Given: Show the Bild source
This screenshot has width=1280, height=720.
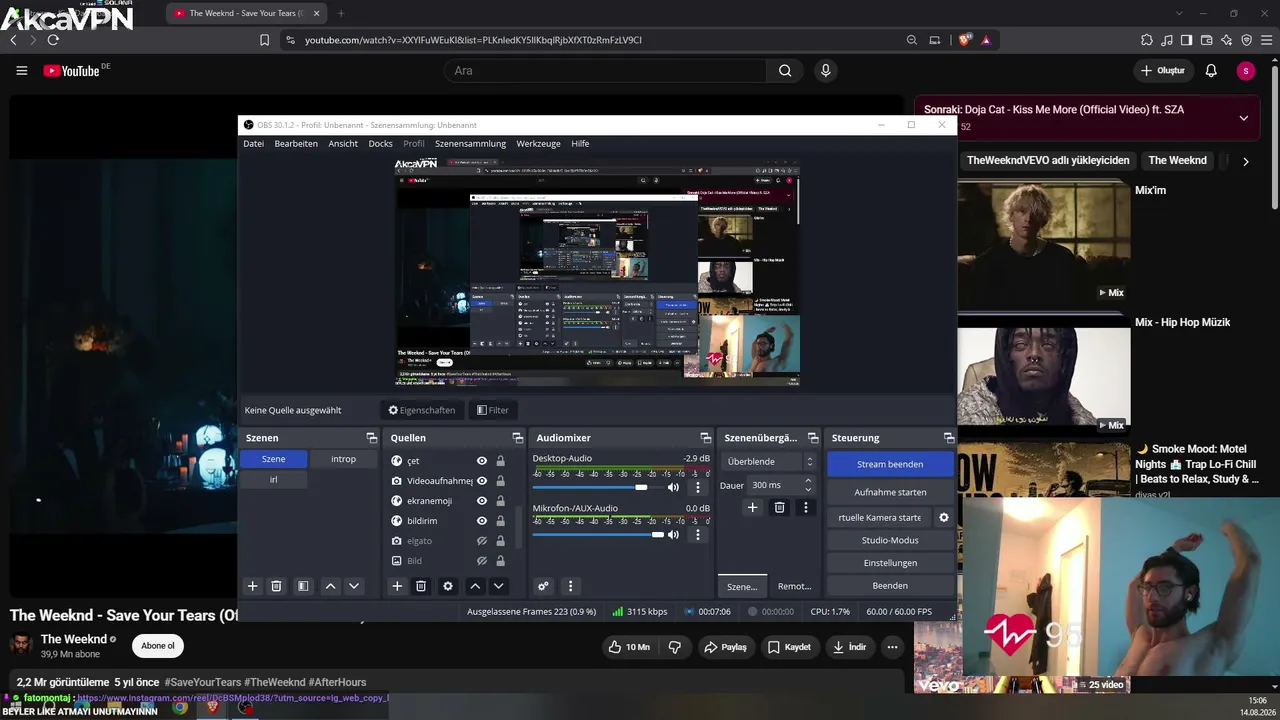Looking at the screenshot, I should coord(482,561).
